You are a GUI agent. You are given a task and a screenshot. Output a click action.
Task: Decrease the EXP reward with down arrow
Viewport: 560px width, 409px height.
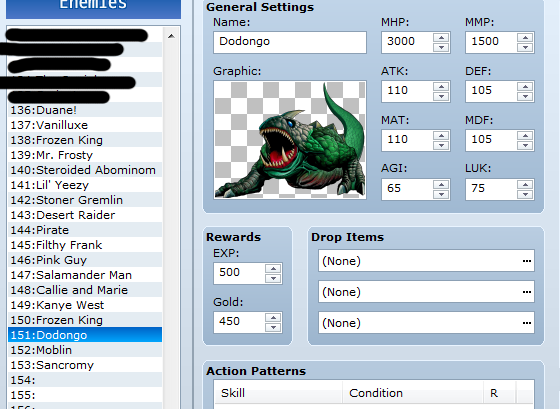(273, 279)
